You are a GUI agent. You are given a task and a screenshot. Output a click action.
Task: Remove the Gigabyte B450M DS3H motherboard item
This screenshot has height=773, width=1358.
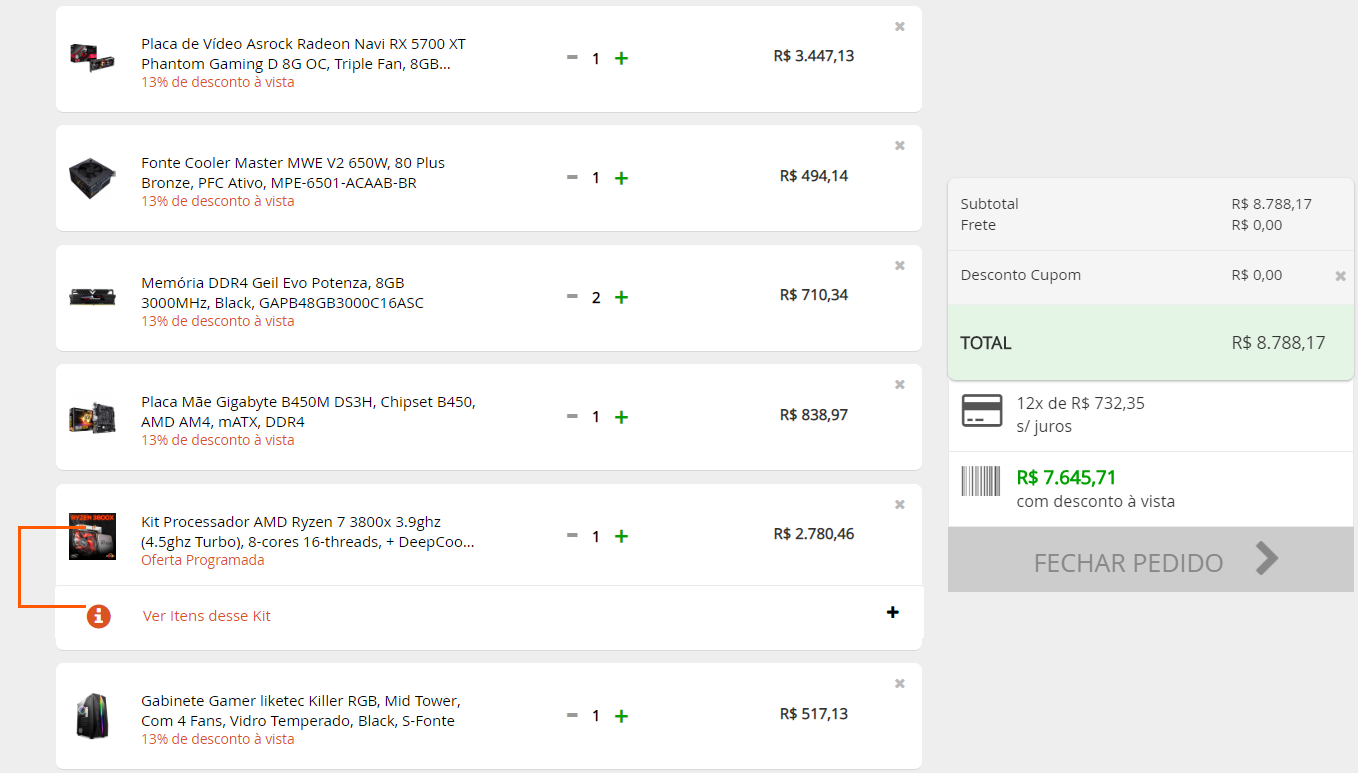click(900, 384)
